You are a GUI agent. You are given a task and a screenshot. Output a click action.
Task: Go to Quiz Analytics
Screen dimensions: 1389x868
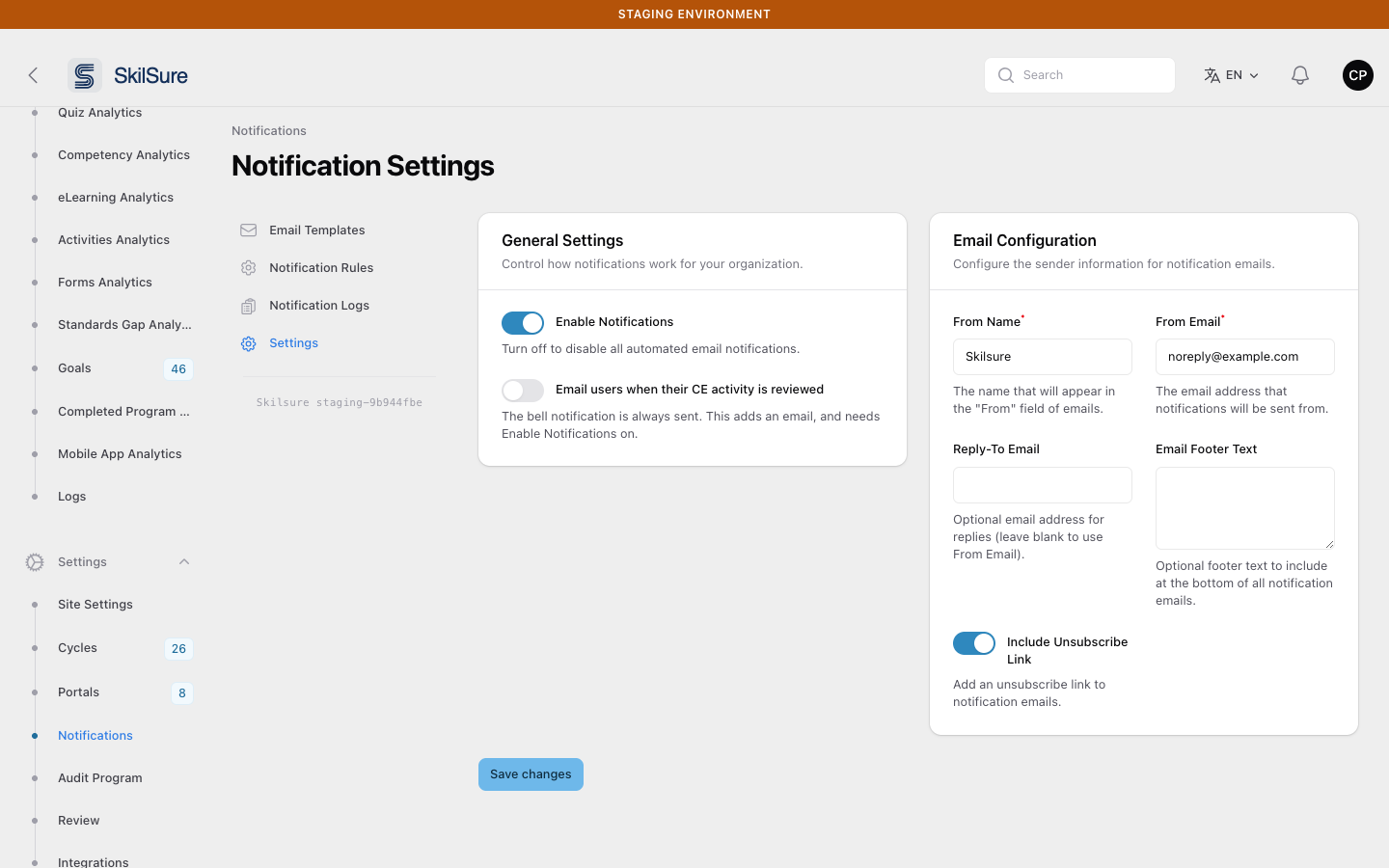point(100,113)
